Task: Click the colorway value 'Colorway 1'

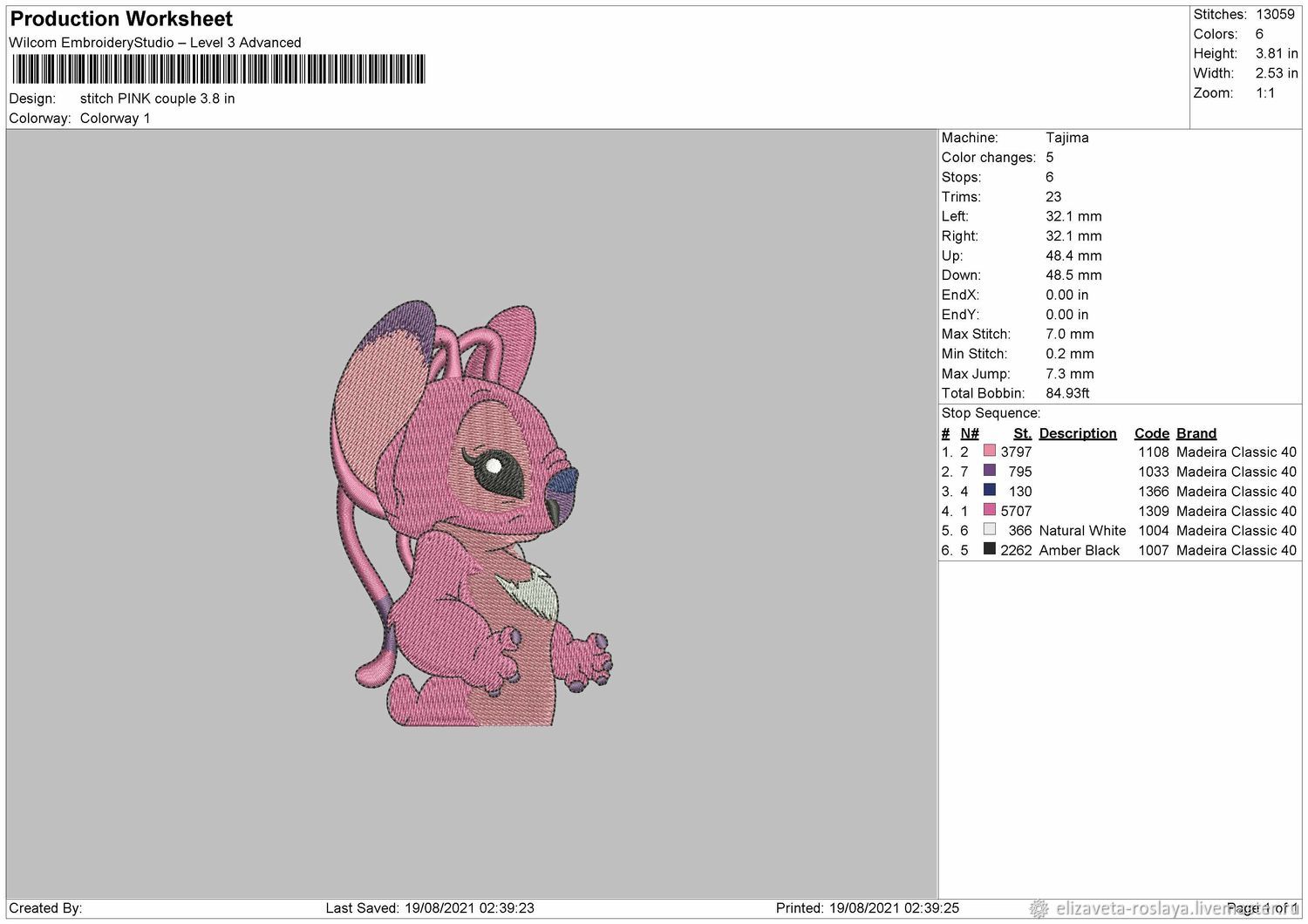Action: [x=115, y=119]
